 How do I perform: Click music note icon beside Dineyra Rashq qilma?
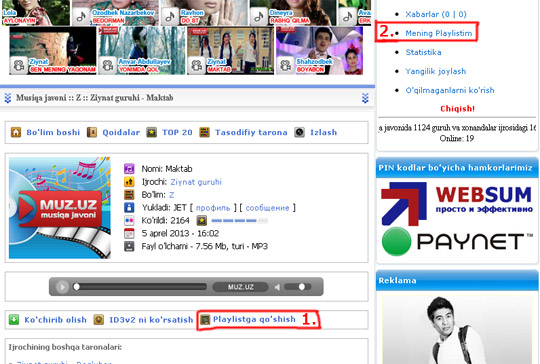click(x=259, y=16)
